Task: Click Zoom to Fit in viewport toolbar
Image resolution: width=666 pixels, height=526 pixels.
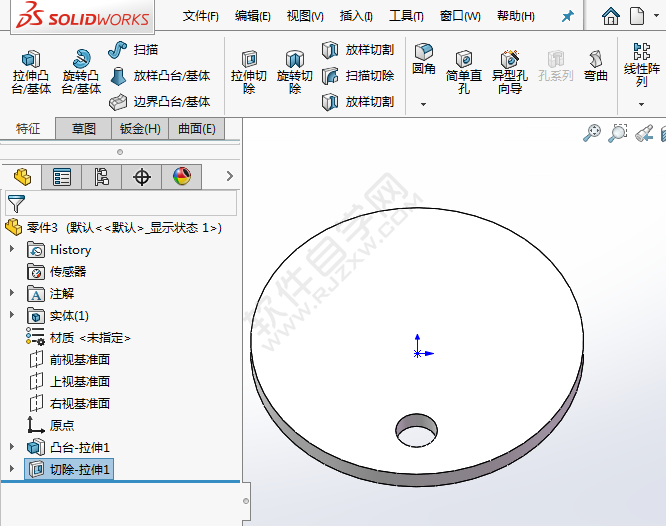Action: point(592,133)
